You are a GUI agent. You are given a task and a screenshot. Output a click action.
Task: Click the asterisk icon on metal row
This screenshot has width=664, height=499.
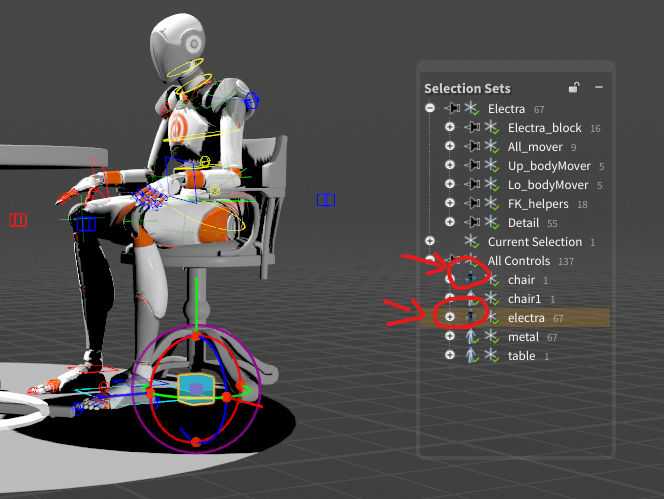click(x=492, y=337)
